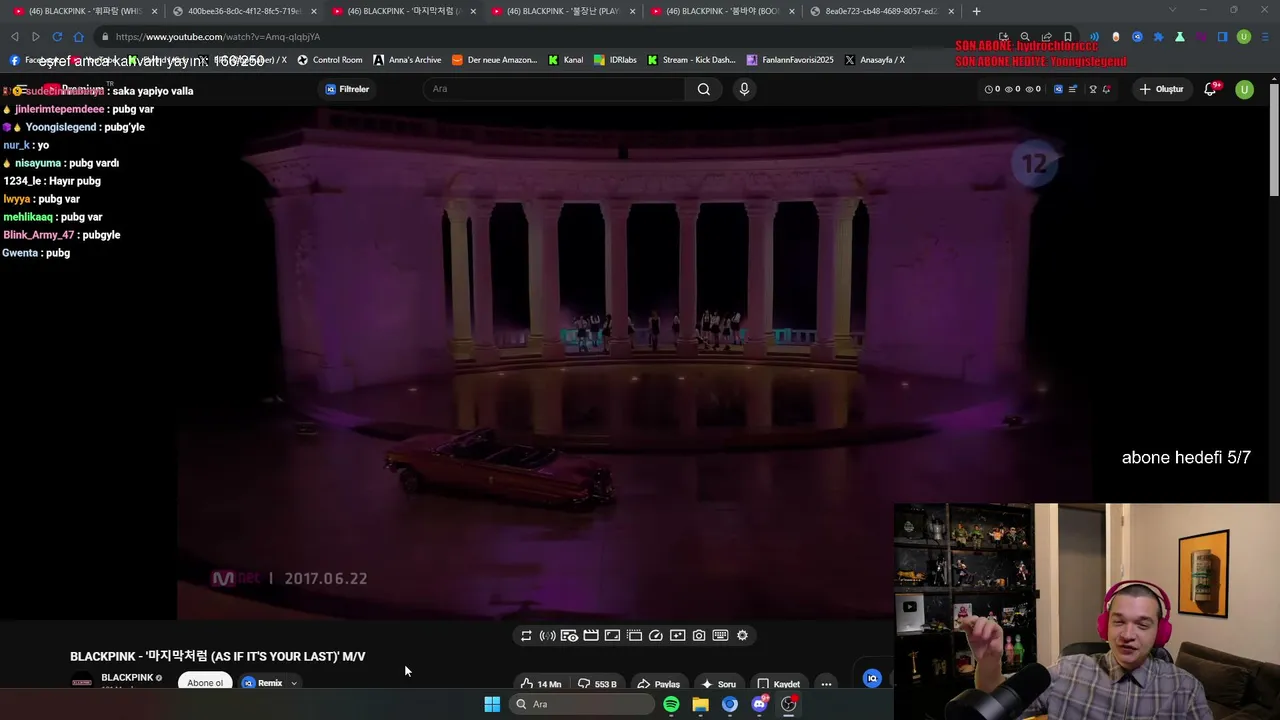Open File Explorer from the taskbar

[700, 704]
